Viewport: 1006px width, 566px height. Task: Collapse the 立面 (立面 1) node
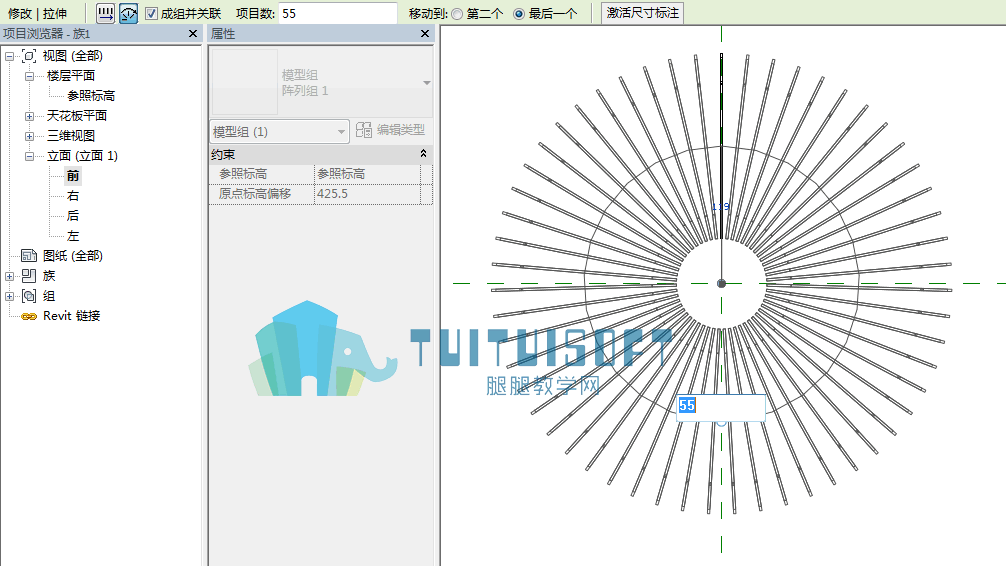pos(30,156)
